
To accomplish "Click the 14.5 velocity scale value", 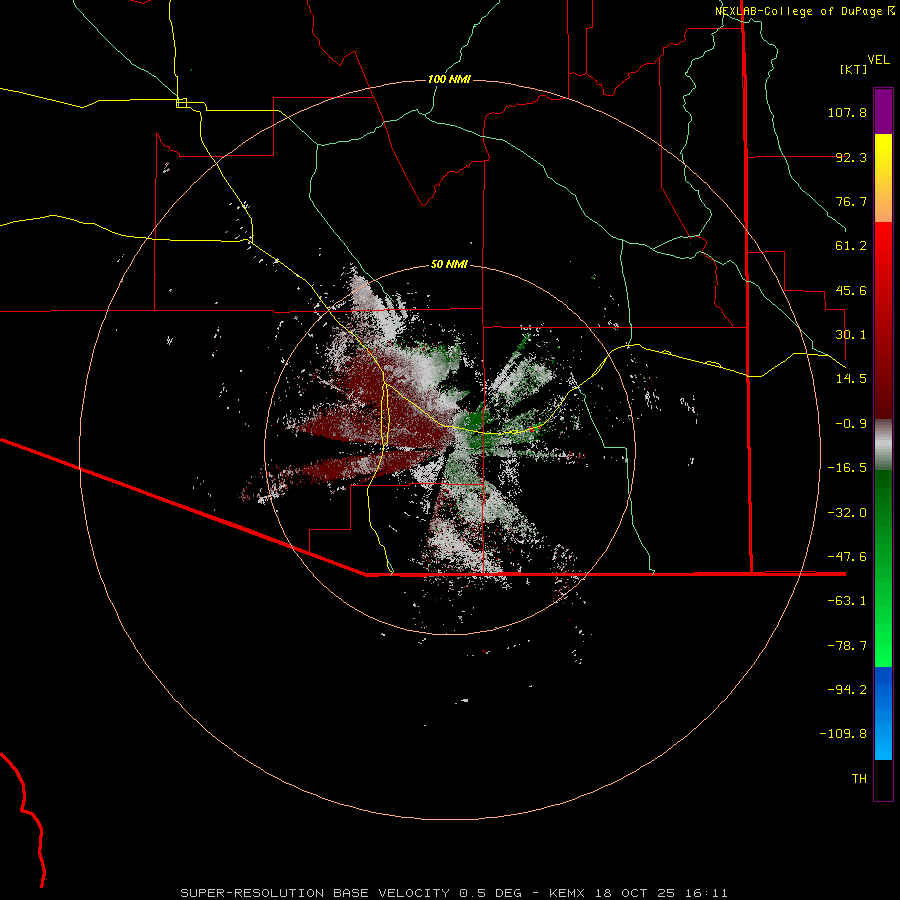I will pos(851,379).
